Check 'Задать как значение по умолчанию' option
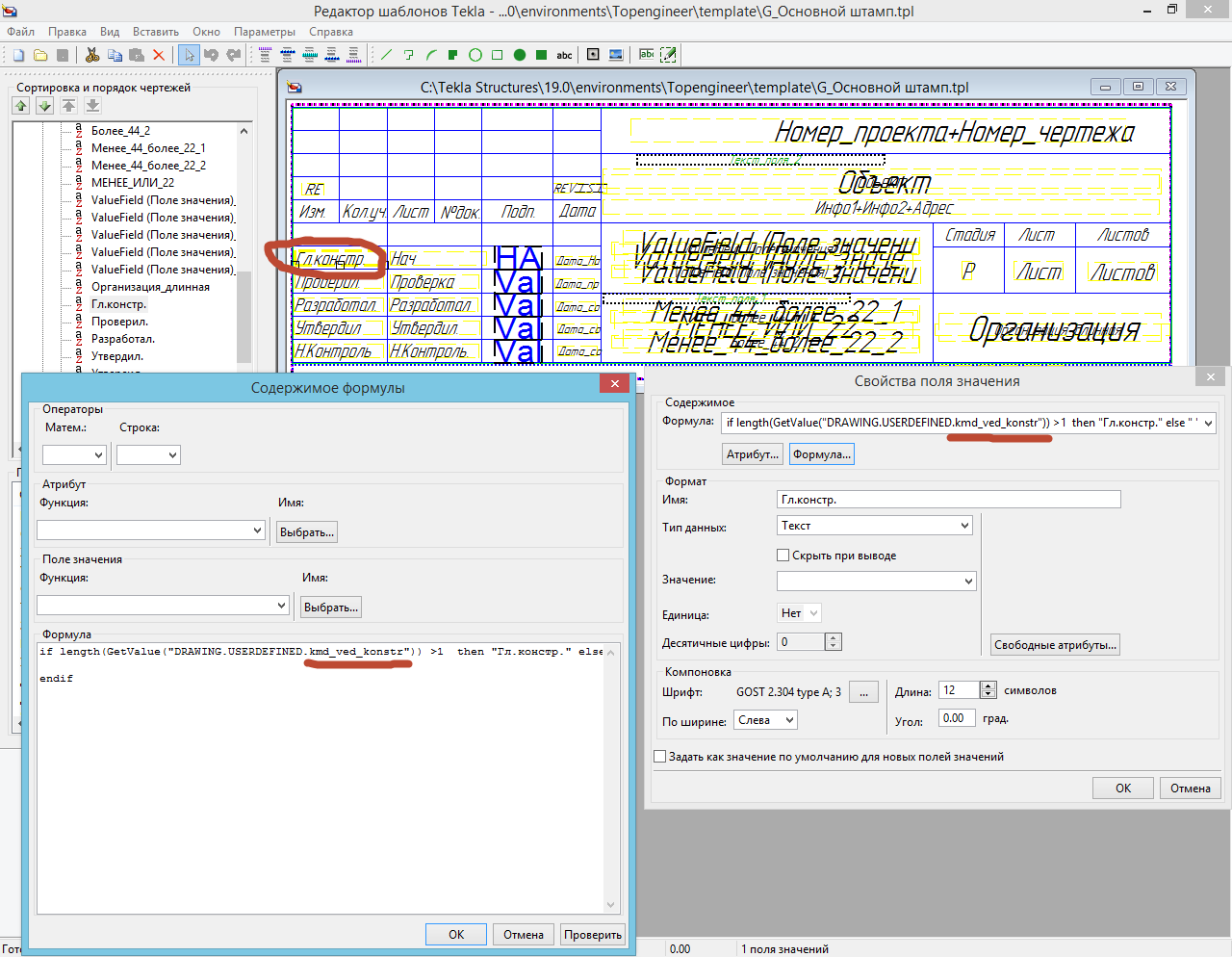Viewport: 1232px width, 957px height. [x=660, y=757]
